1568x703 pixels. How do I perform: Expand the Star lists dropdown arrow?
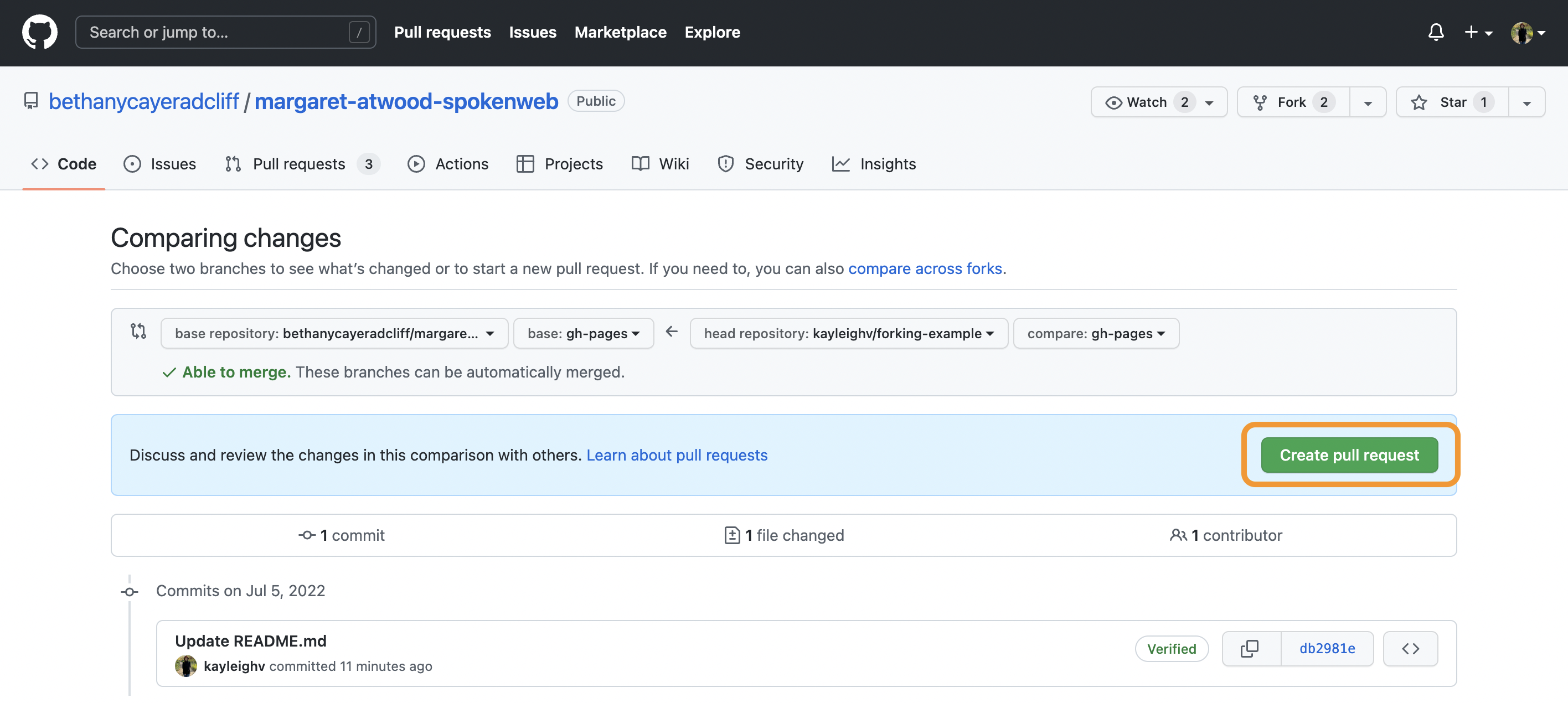[1526, 102]
